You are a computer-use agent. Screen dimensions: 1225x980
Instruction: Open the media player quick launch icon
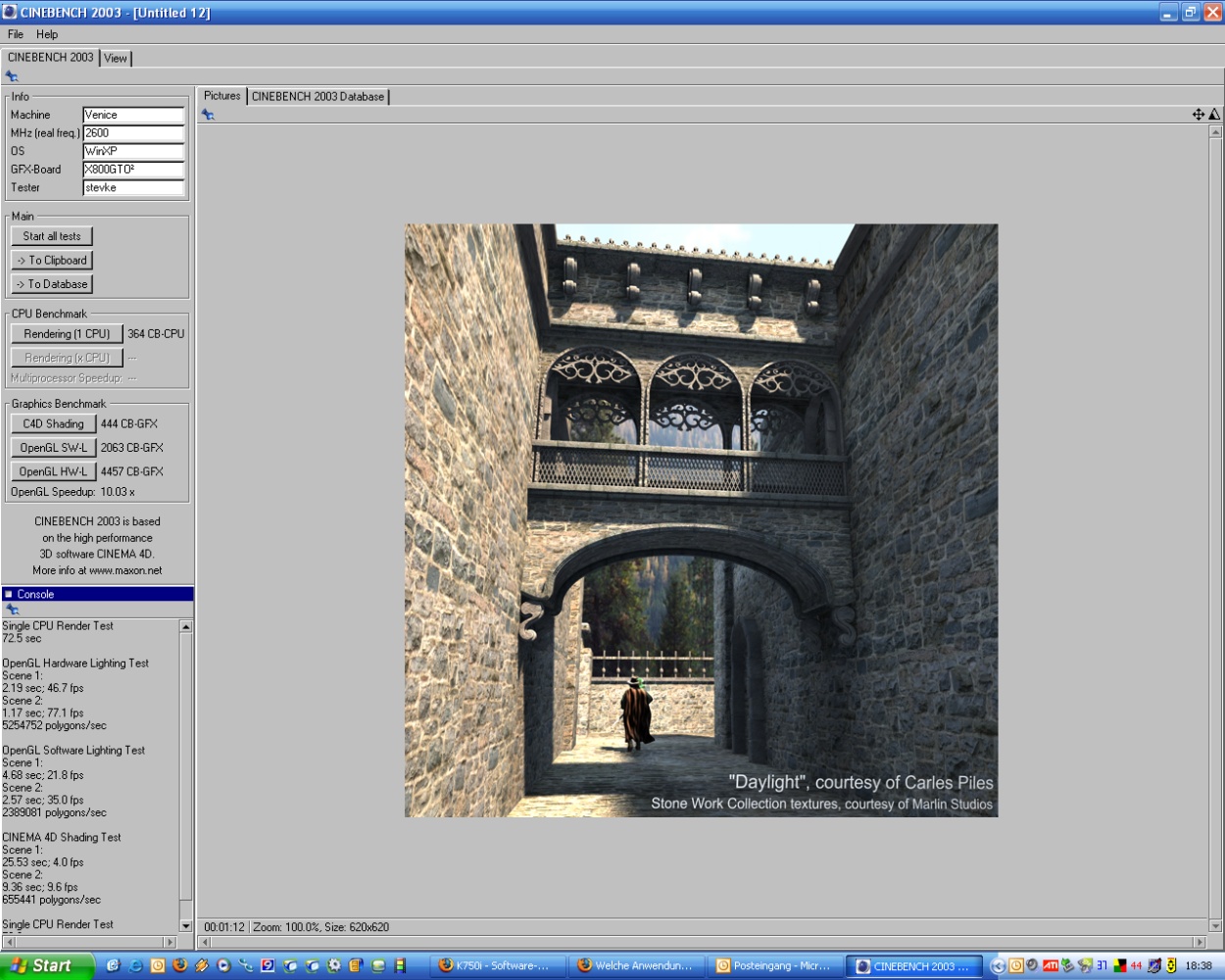click(x=223, y=965)
